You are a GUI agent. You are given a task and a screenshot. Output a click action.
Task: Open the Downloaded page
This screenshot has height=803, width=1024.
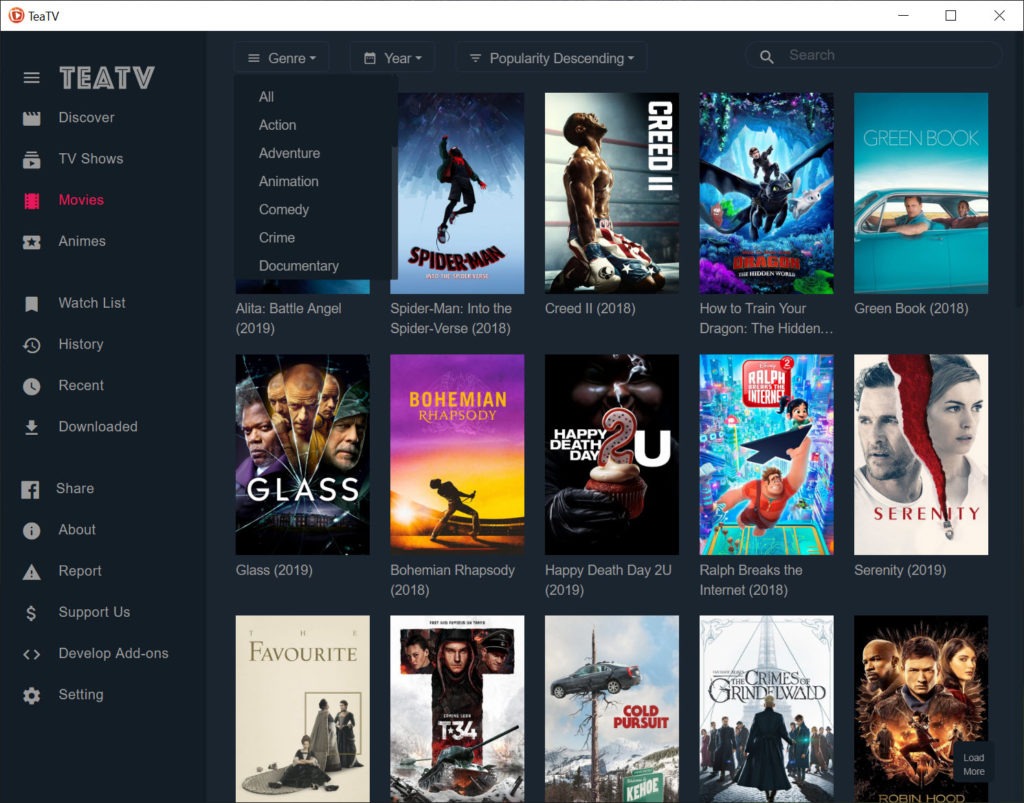click(x=98, y=426)
